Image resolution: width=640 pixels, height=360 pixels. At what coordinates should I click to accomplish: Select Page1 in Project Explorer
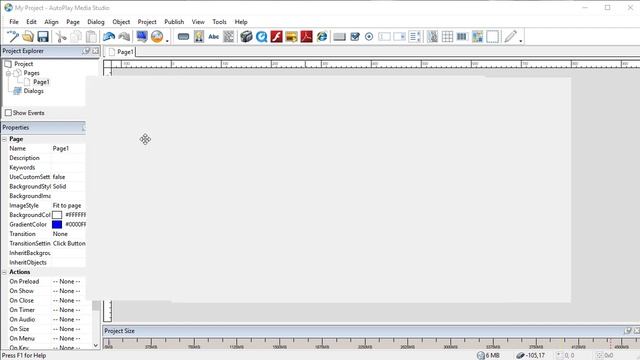[41, 82]
